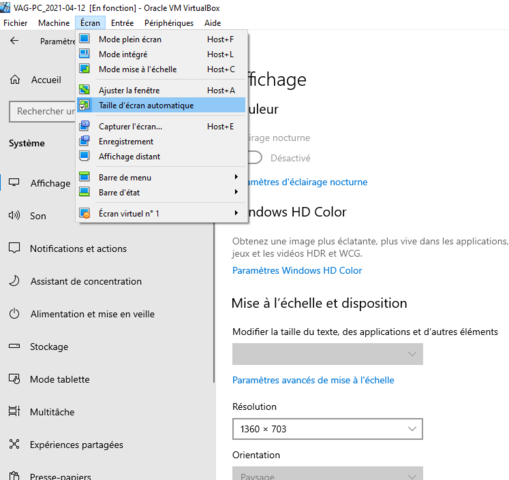Click the VirtualBox title bar icon
Viewport: 509px width, 480px height.
[5, 7]
